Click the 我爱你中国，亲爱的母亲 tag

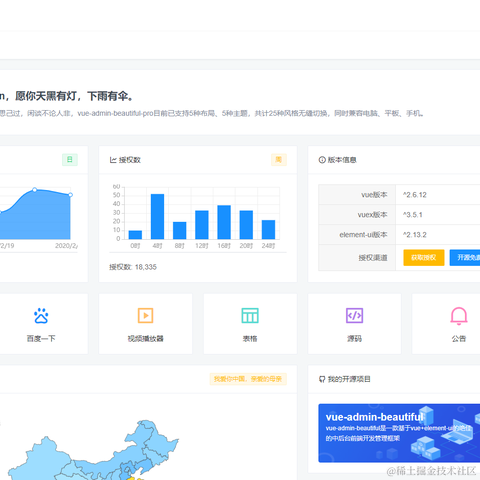(248, 379)
